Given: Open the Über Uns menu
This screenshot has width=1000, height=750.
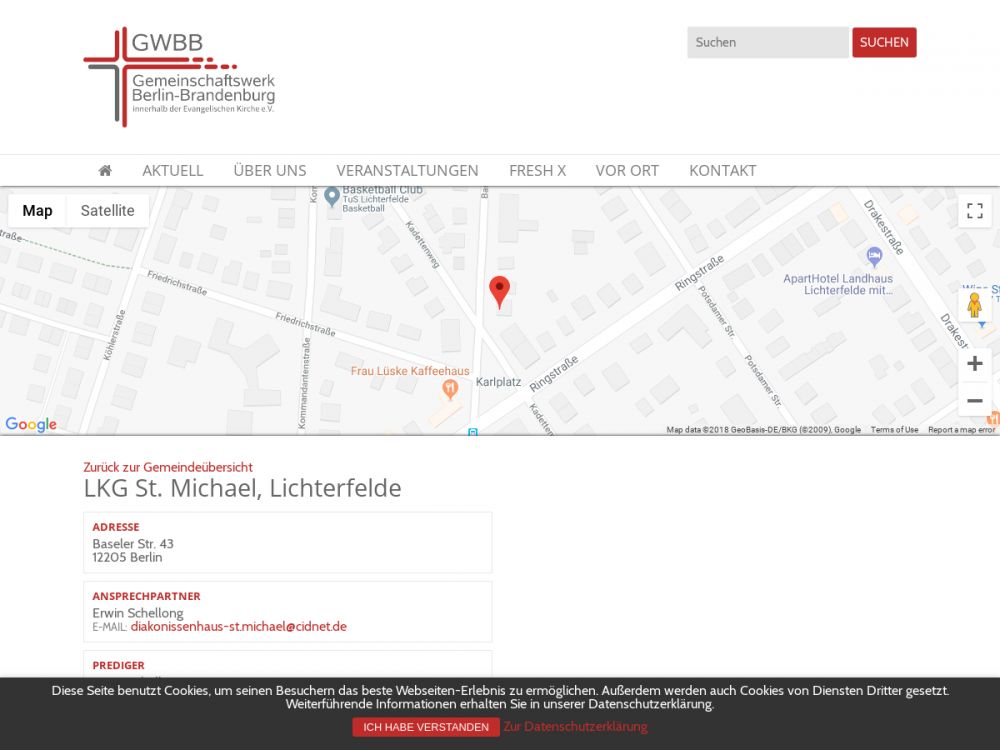Looking at the screenshot, I should [x=269, y=170].
